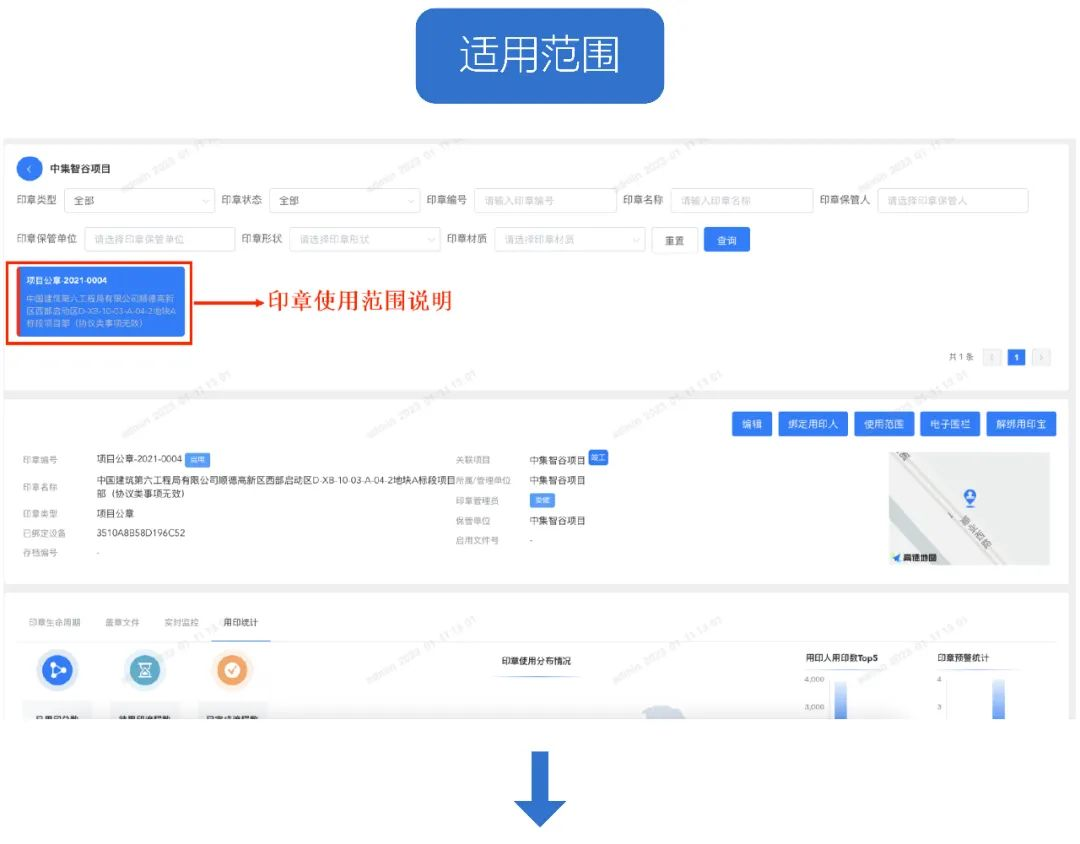Image resolution: width=1080 pixels, height=844 pixels.
Task: Click the 高德地图 logo on the map
Action: coord(915,557)
